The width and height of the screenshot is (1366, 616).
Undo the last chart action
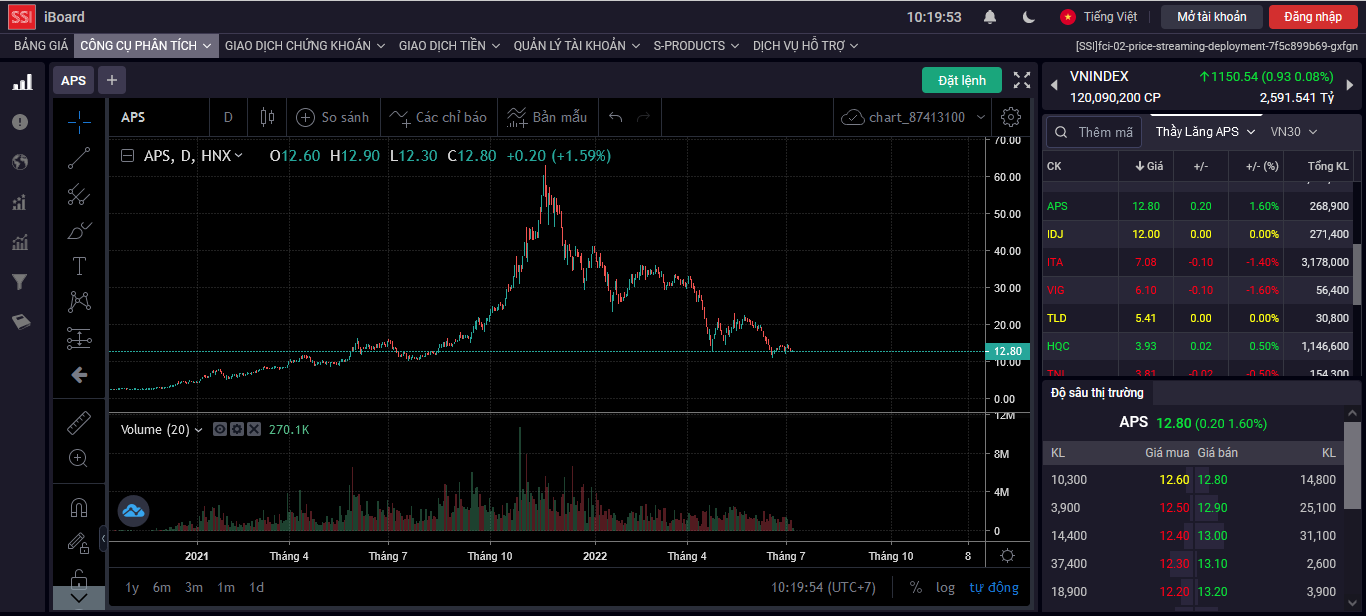[x=615, y=117]
